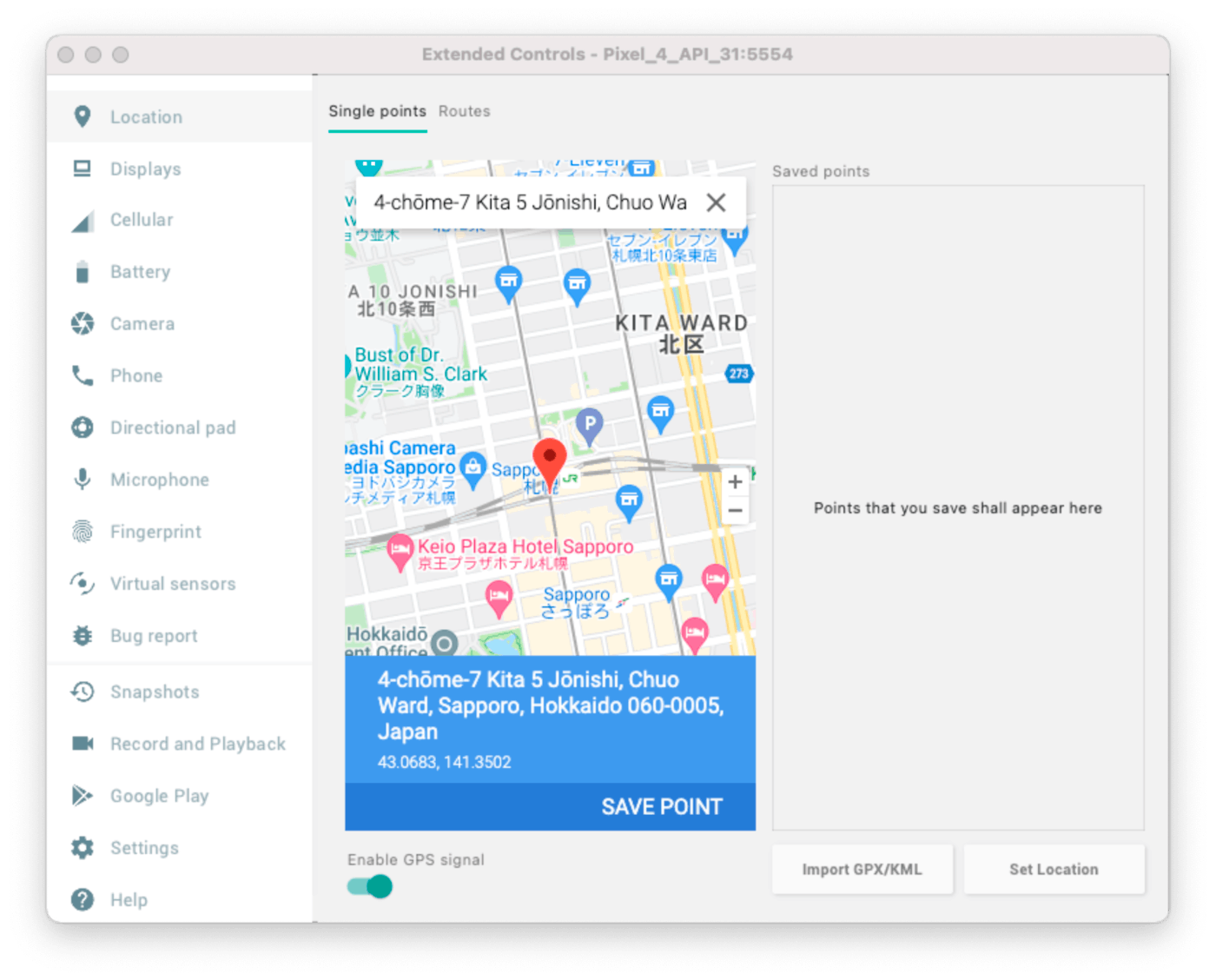
Task: Switch to the Routes tab
Action: point(464,111)
